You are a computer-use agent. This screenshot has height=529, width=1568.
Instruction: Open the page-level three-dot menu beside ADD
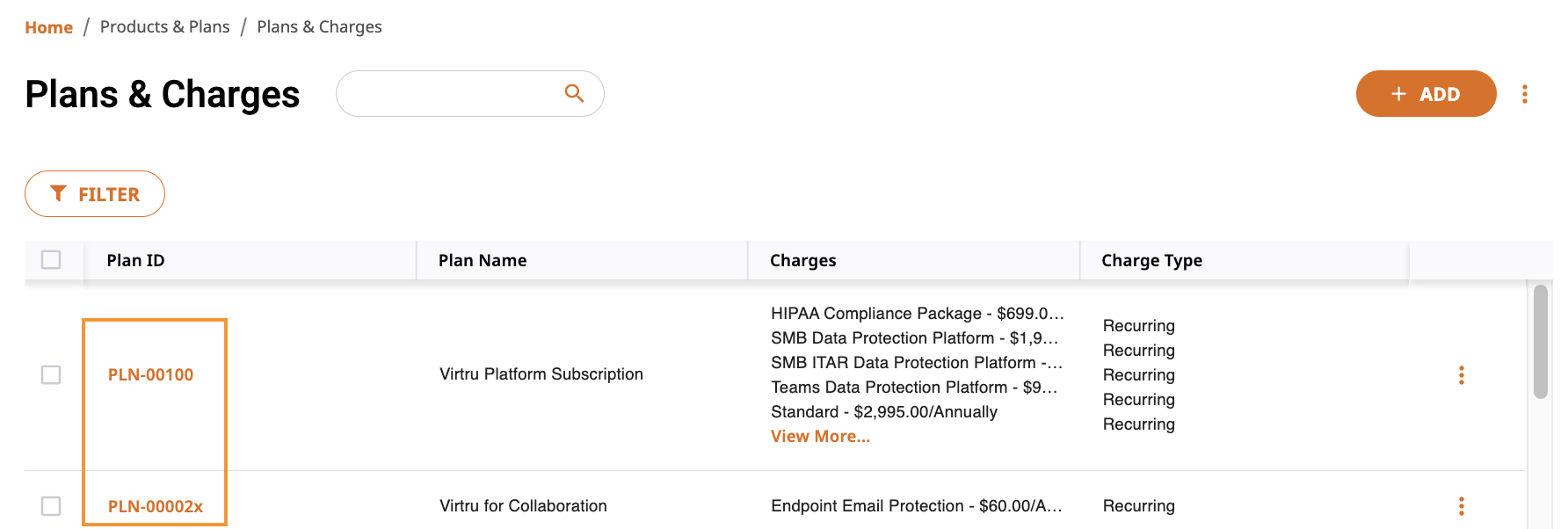click(1525, 94)
